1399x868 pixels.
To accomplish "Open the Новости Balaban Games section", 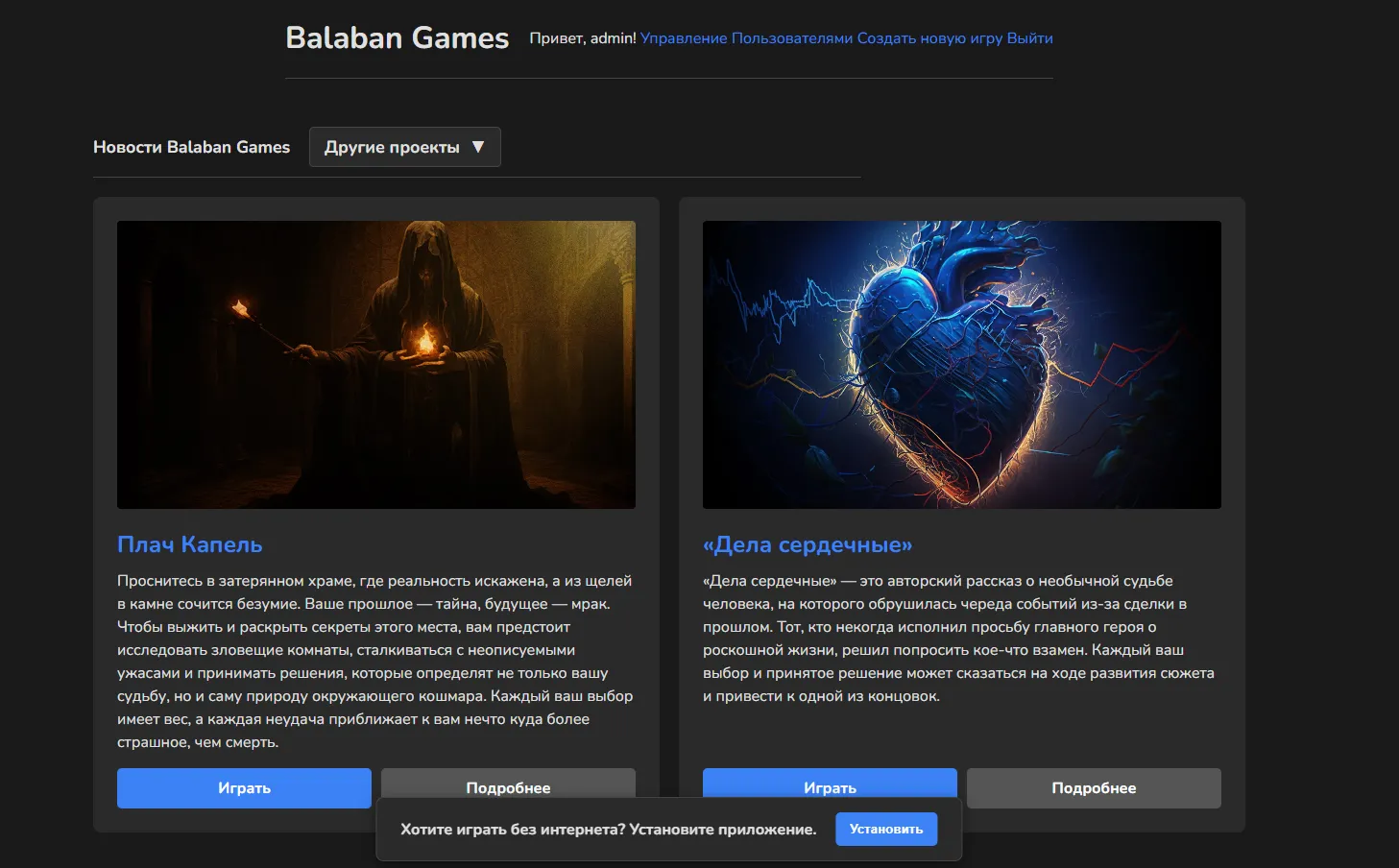I will [x=191, y=147].
